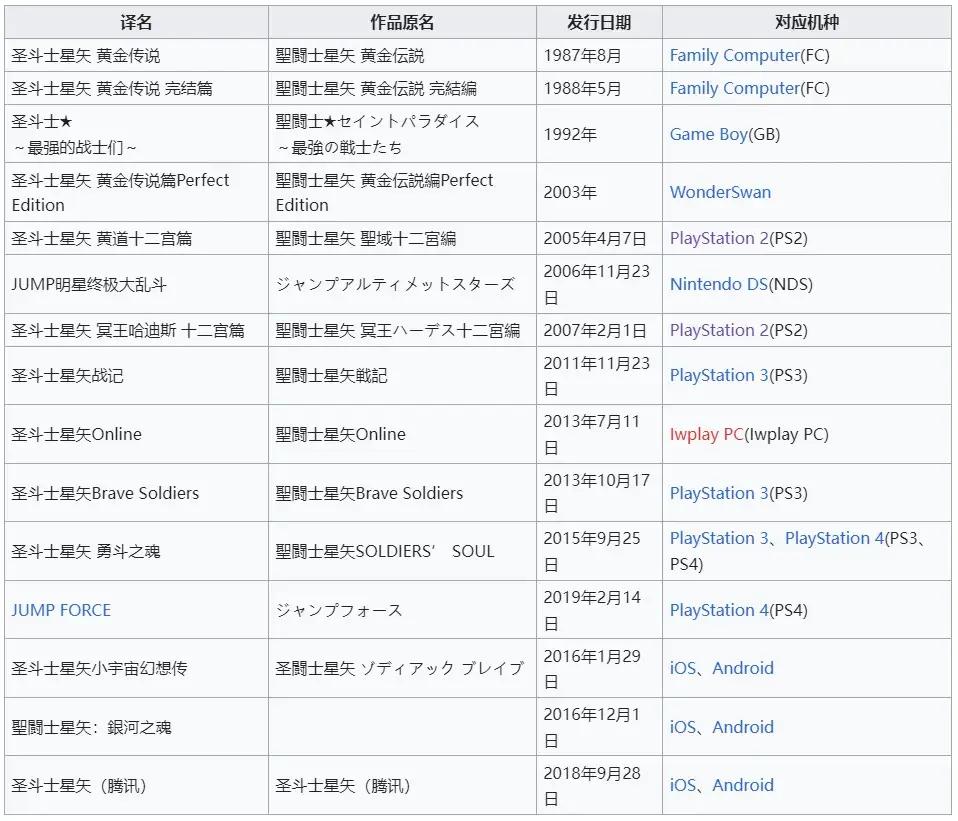This screenshot has width=958, height=821.
Task: Click Family Computer link in 1987年8月 row
Action: click(x=735, y=55)
